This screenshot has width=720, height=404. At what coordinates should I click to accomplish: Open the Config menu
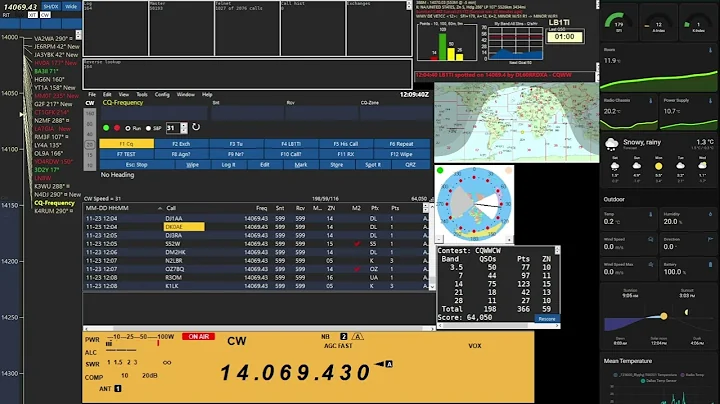point(162,95)
